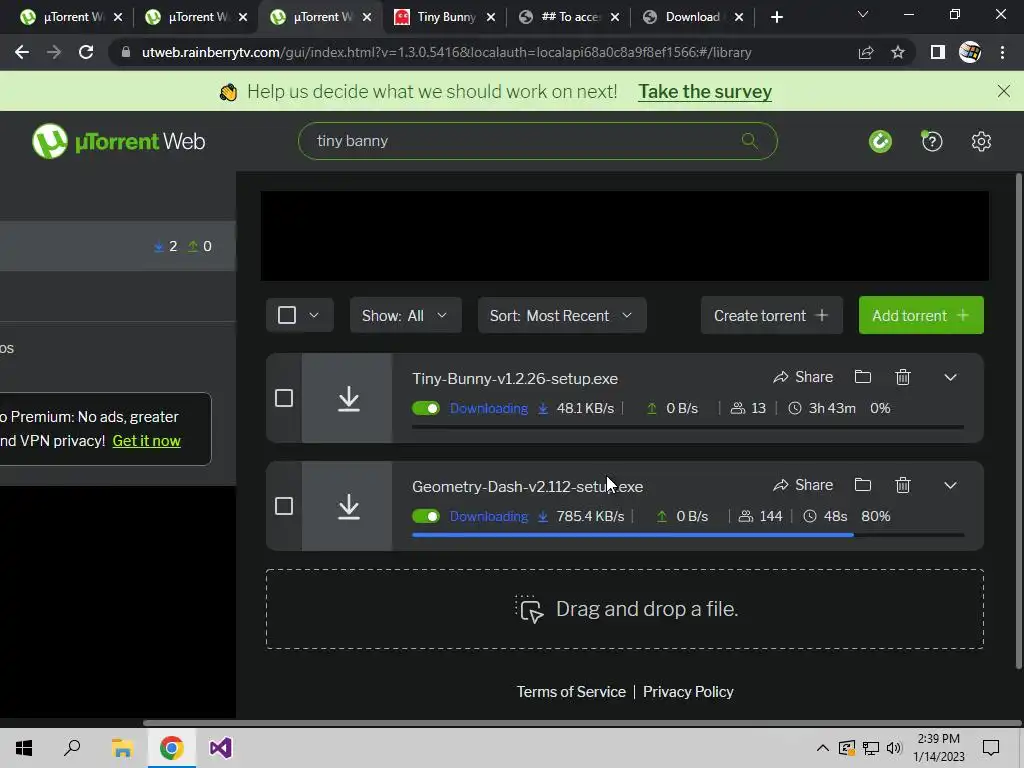
Task: Click the share page icon in address bar
Action: [x=866, y=52]
